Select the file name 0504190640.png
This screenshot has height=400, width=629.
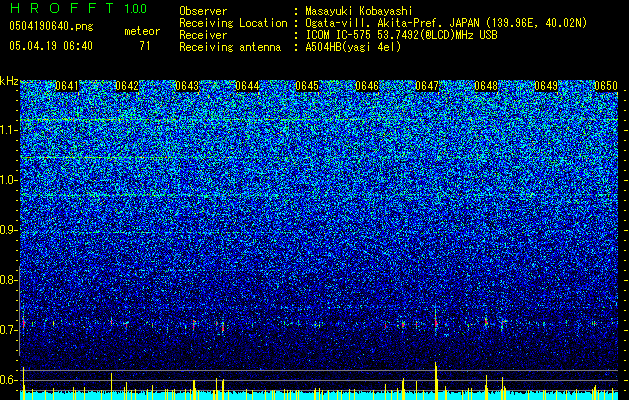pyautogui.click(x=51, y=26)
